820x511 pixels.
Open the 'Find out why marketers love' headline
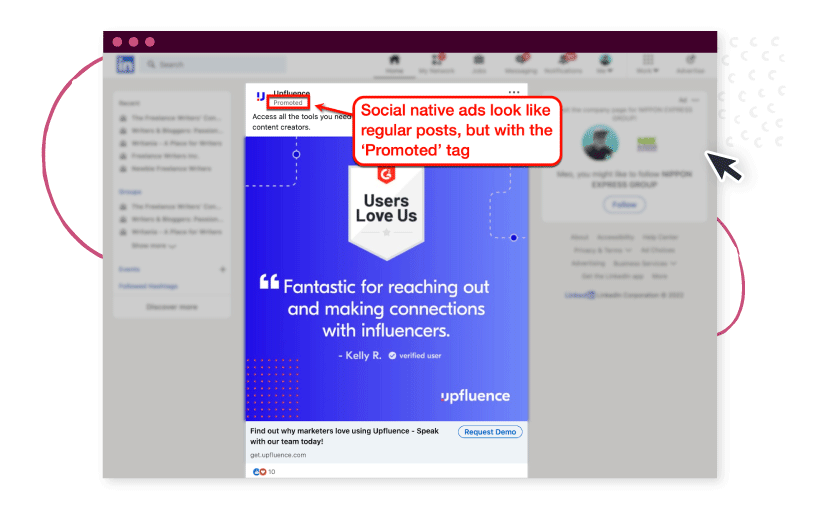pos(344,436)
